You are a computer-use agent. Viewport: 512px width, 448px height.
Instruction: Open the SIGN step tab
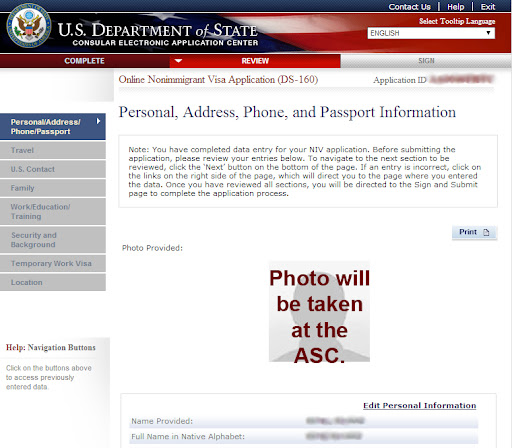click(426, 61)
